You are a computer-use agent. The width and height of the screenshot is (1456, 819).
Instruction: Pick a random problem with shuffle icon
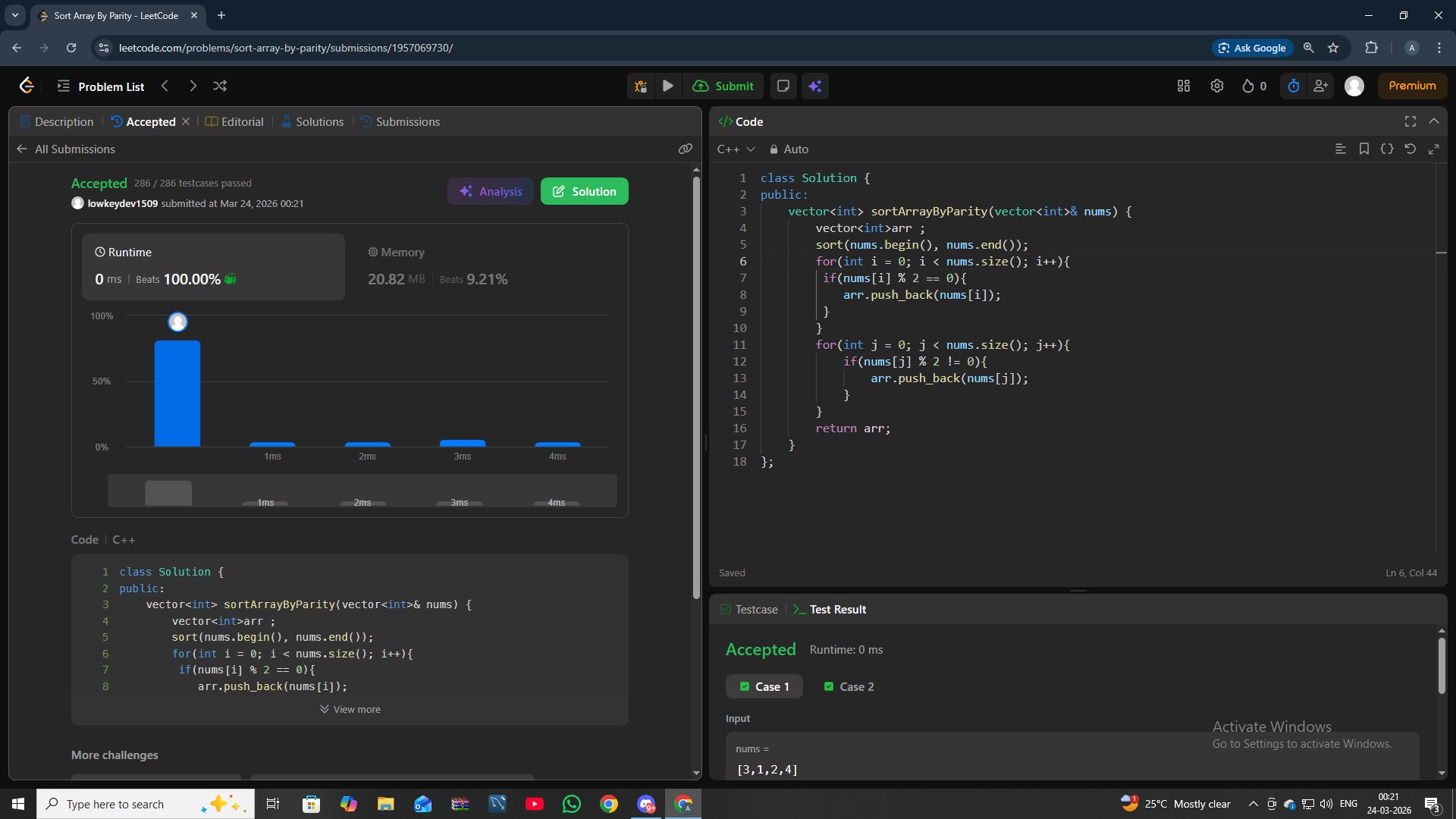220,86
